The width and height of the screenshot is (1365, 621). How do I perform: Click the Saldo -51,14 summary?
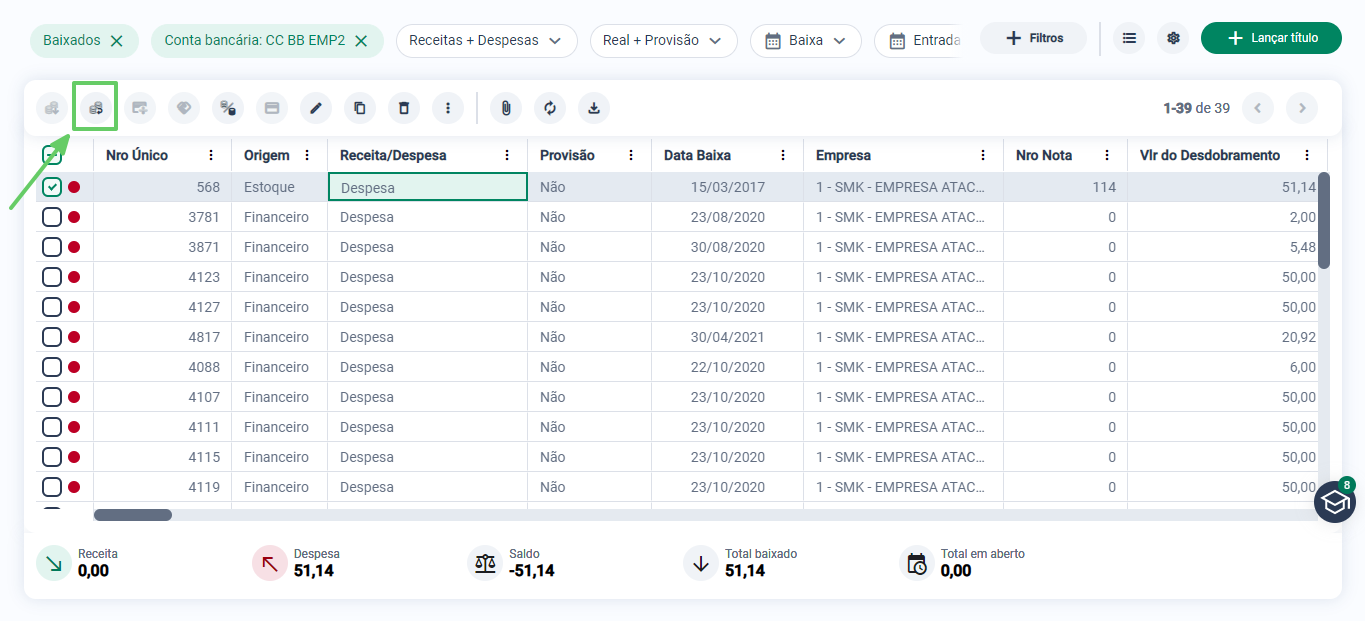tap(512, 562)
